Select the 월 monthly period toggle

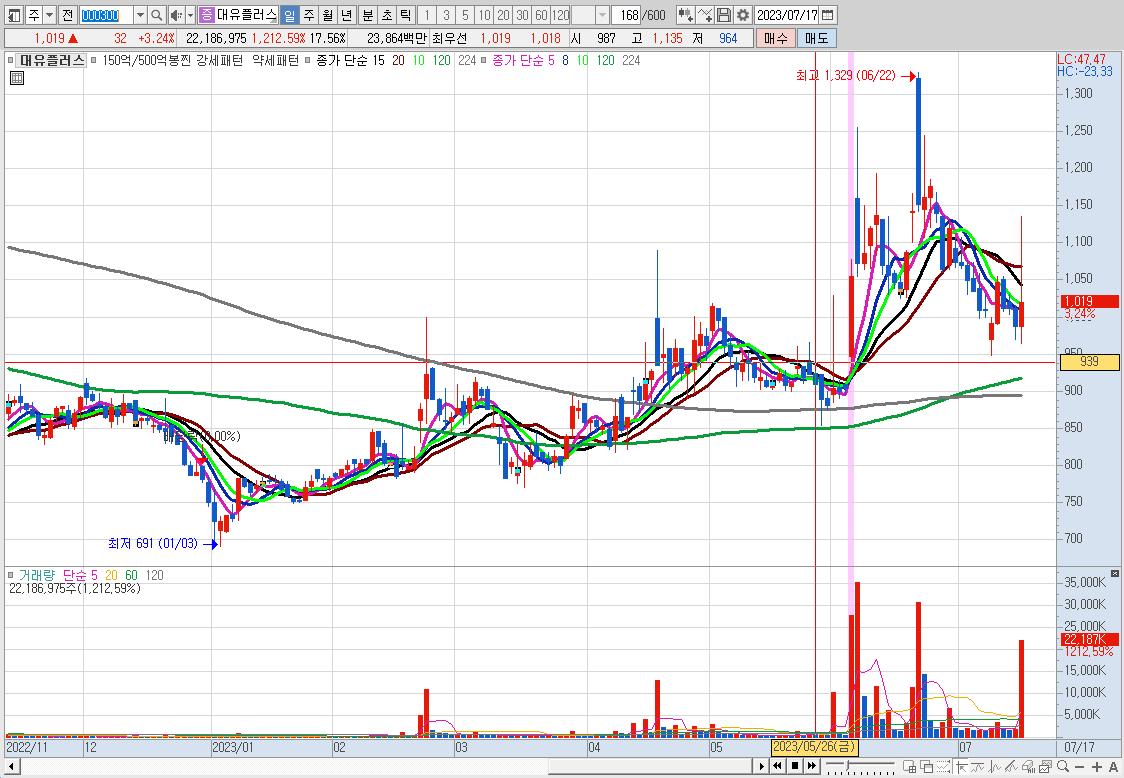pyautogui.click(x=328, y=14)
